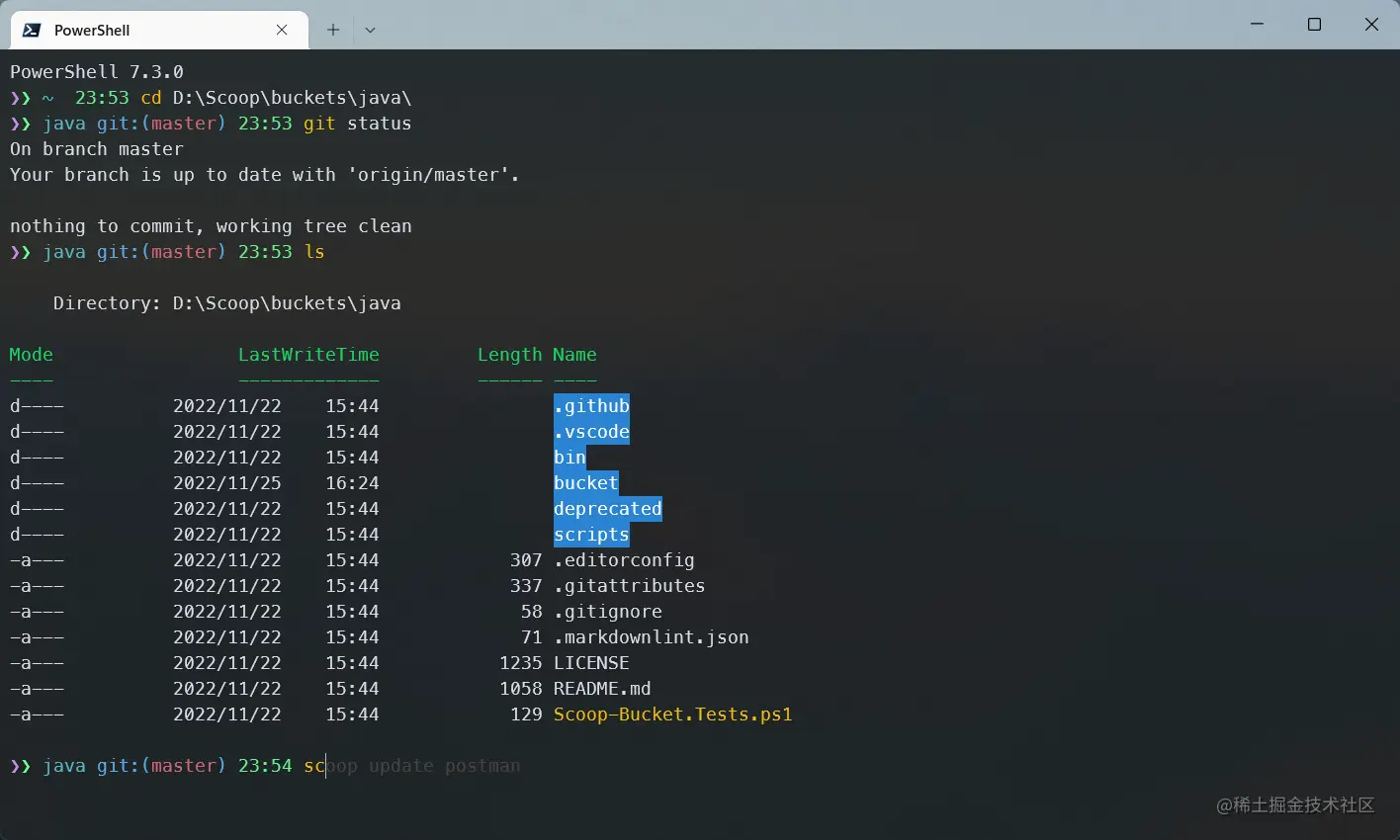The height and width of the screenshot is (840, 1400).
Task: Minimize the terminal window
Action: pyautogui.click(x=1257, y=24)
